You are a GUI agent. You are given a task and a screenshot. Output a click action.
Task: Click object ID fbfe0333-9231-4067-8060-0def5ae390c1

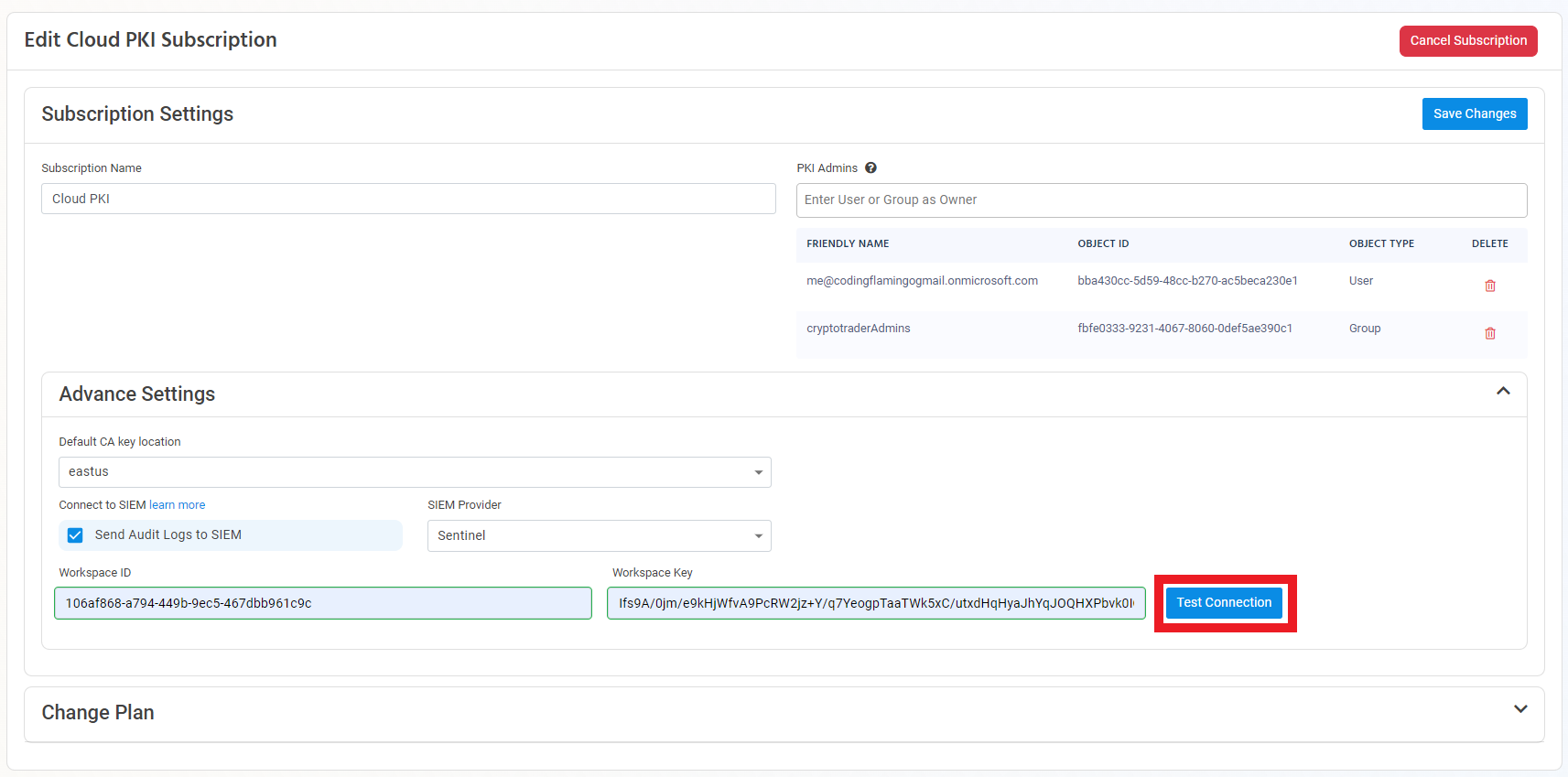[x=1184, y=329]
